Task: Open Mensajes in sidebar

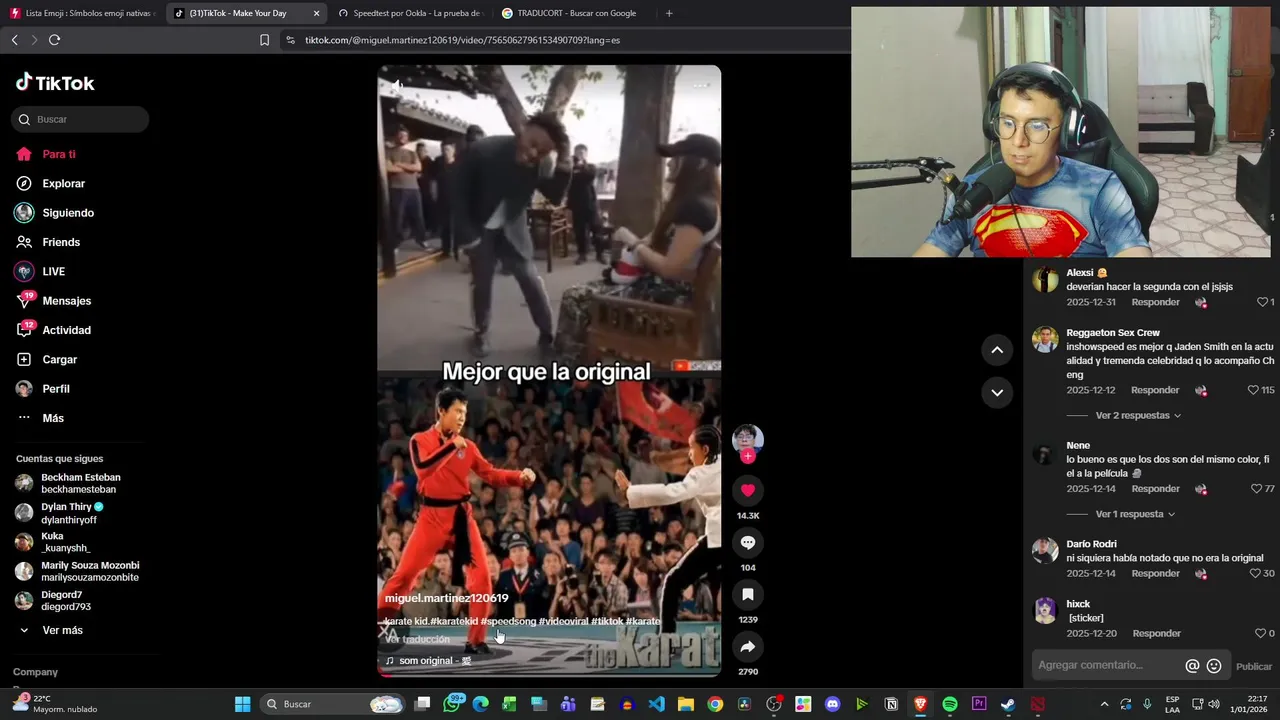Action: click(x=66, y=301)
